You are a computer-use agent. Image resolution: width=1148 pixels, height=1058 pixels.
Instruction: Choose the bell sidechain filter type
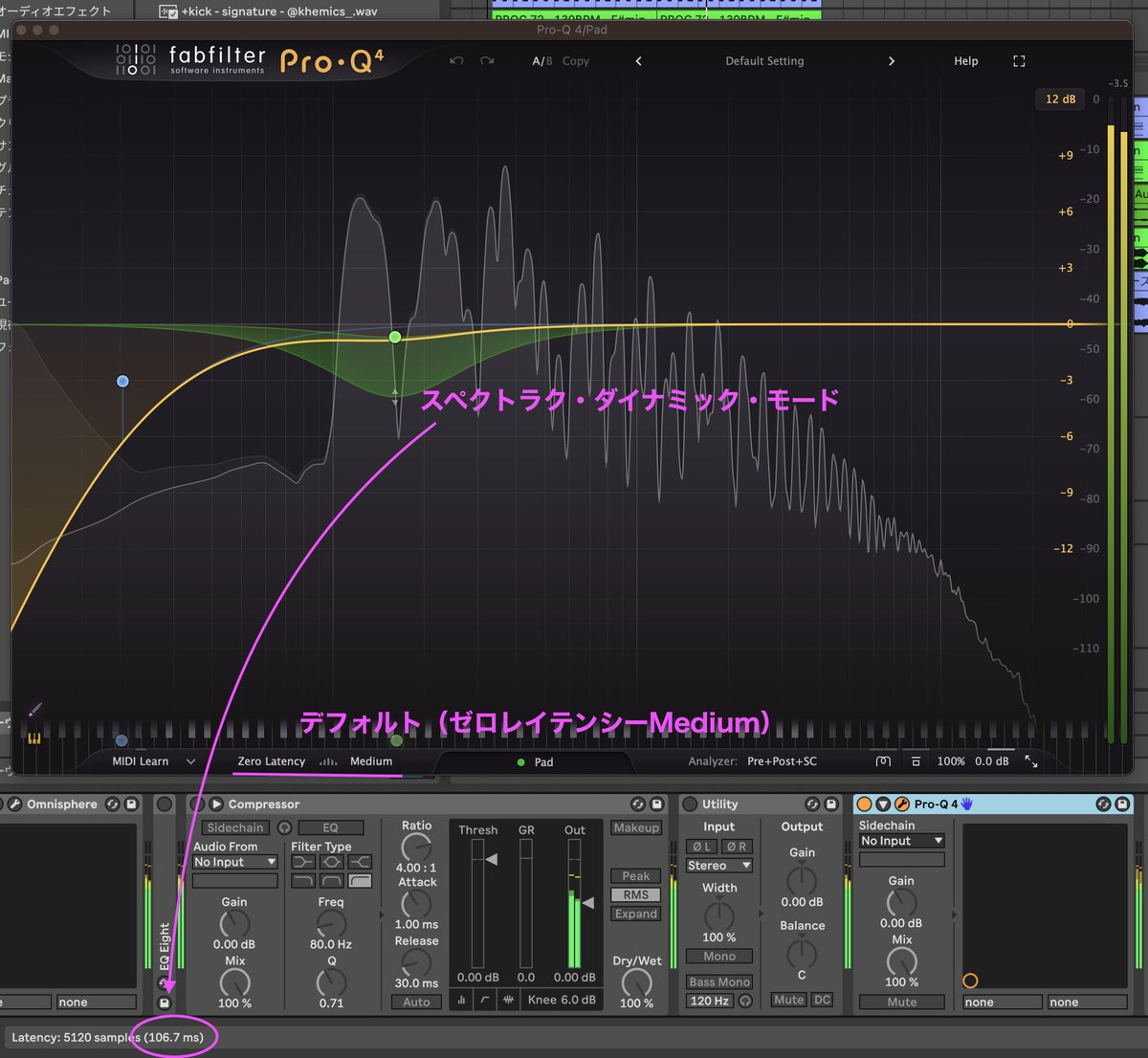[332, 863]
